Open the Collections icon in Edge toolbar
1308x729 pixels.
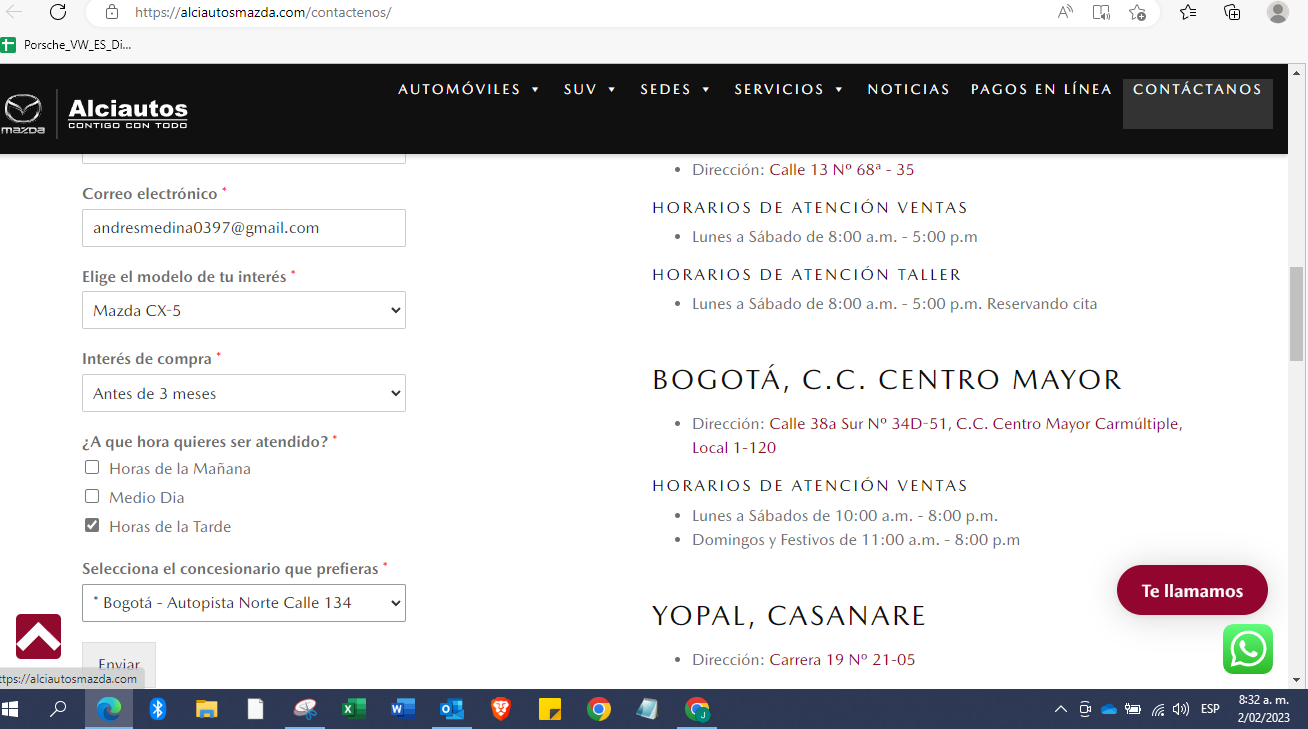pyautogui.click(x=1232, y=12)
